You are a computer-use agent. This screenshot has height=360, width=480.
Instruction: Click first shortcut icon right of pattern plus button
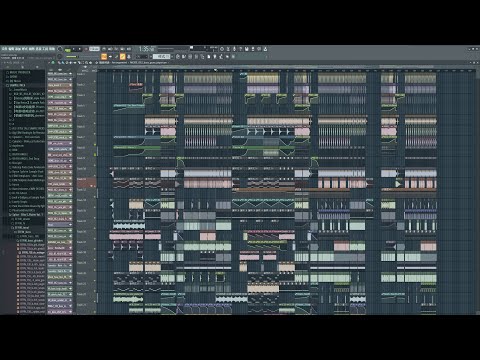point(178,56)
